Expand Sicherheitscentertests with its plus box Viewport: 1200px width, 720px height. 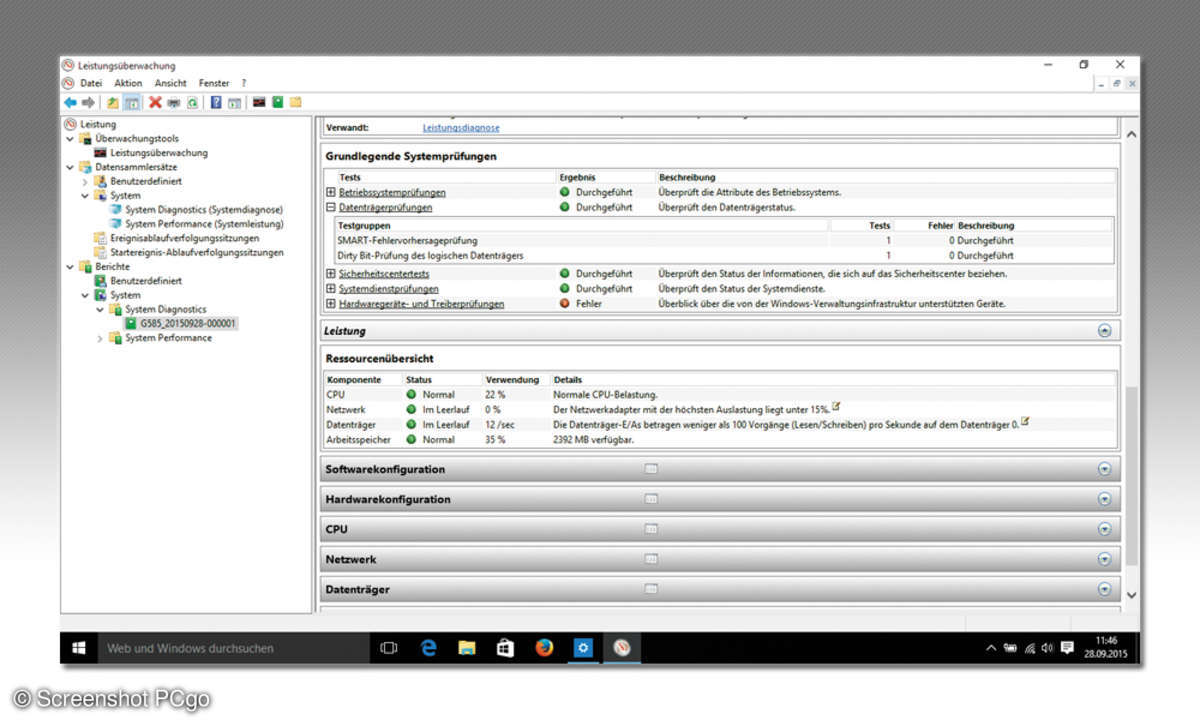point(331,273)
